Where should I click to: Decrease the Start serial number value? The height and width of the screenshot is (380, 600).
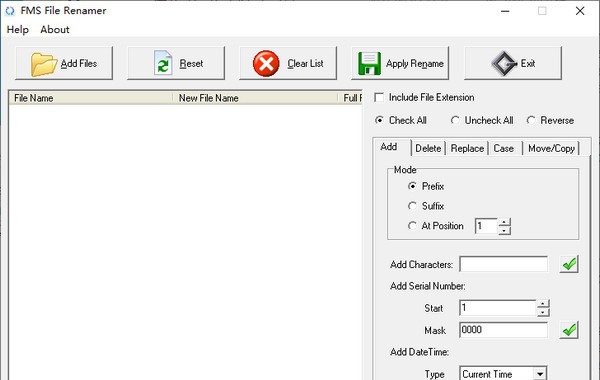[x=543, y=312]
